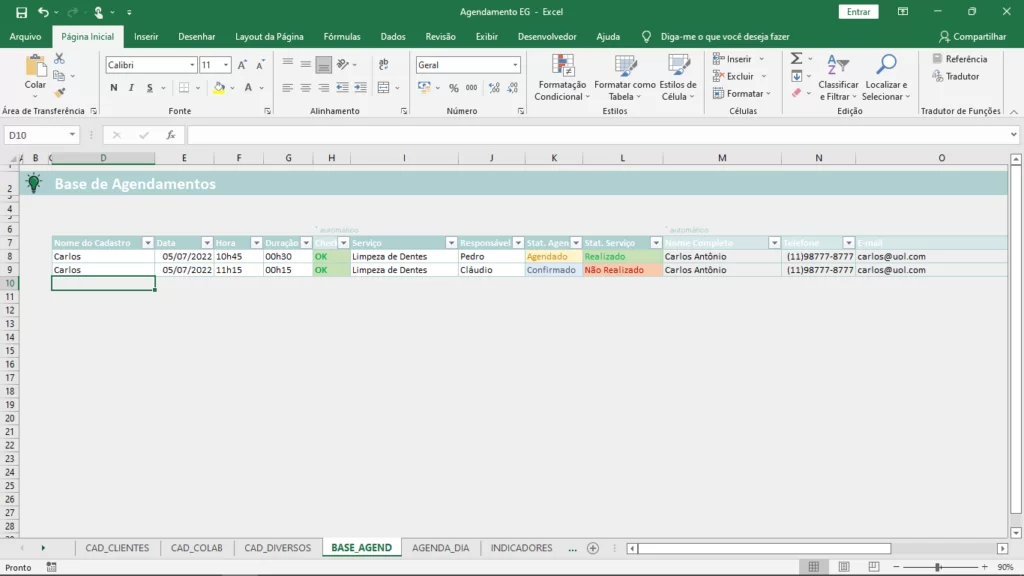
Task: Toggle Italic formatting
Action: pos(131,88)
